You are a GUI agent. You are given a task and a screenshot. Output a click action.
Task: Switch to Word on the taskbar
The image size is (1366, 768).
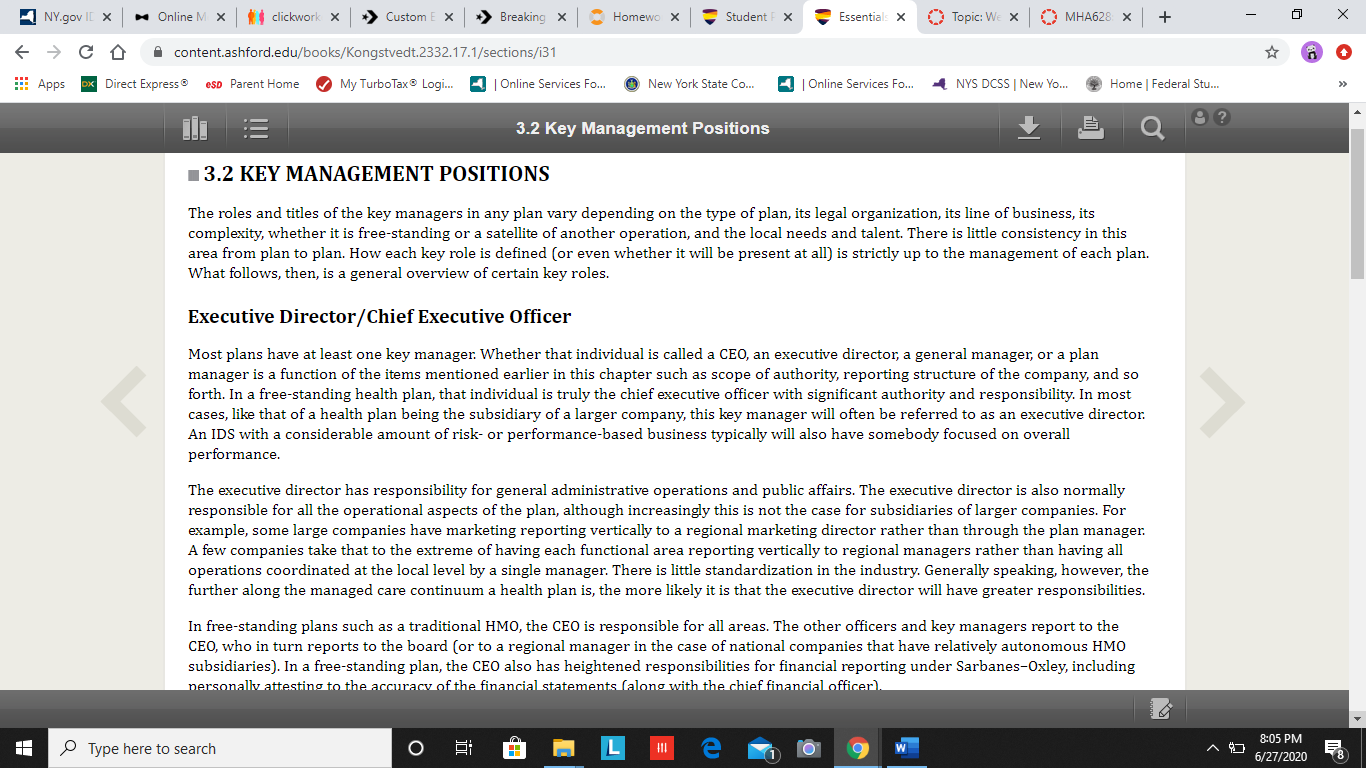pyautogui.click(x=907, y=748)
